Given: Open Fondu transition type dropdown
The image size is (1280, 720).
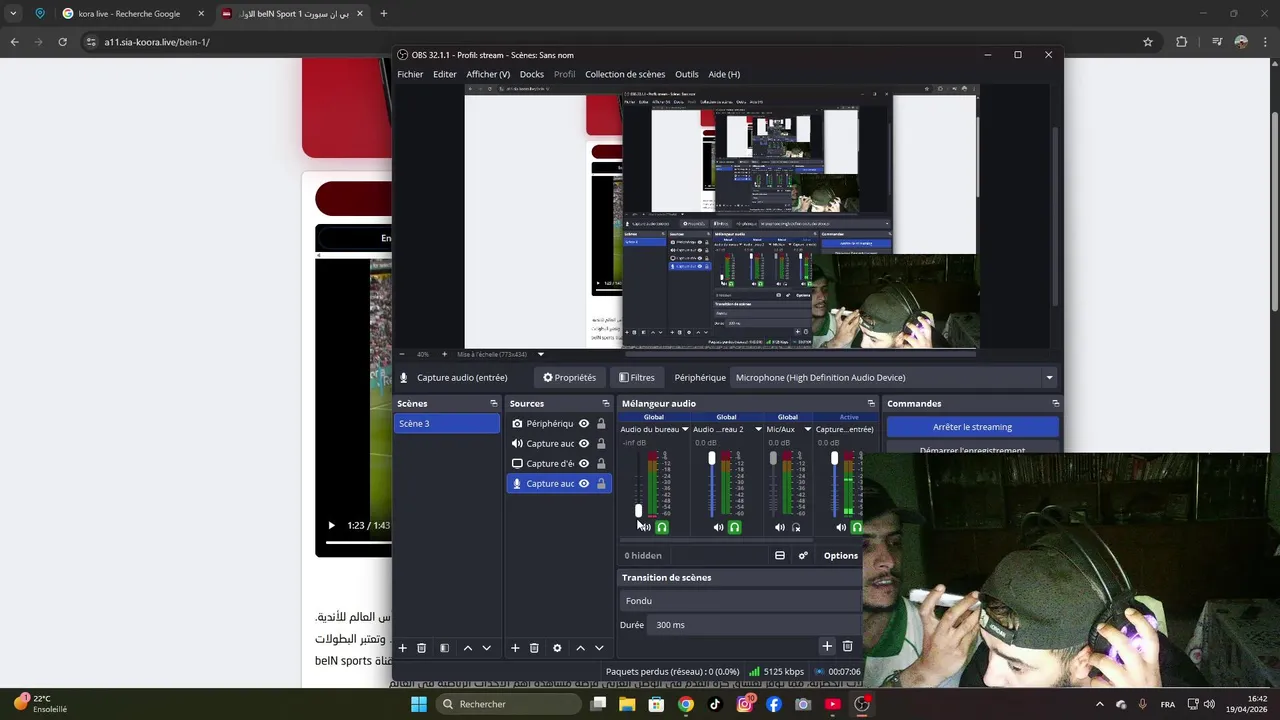Looking at the screenshot, I should pyautogui.click(x=740, y=601).
